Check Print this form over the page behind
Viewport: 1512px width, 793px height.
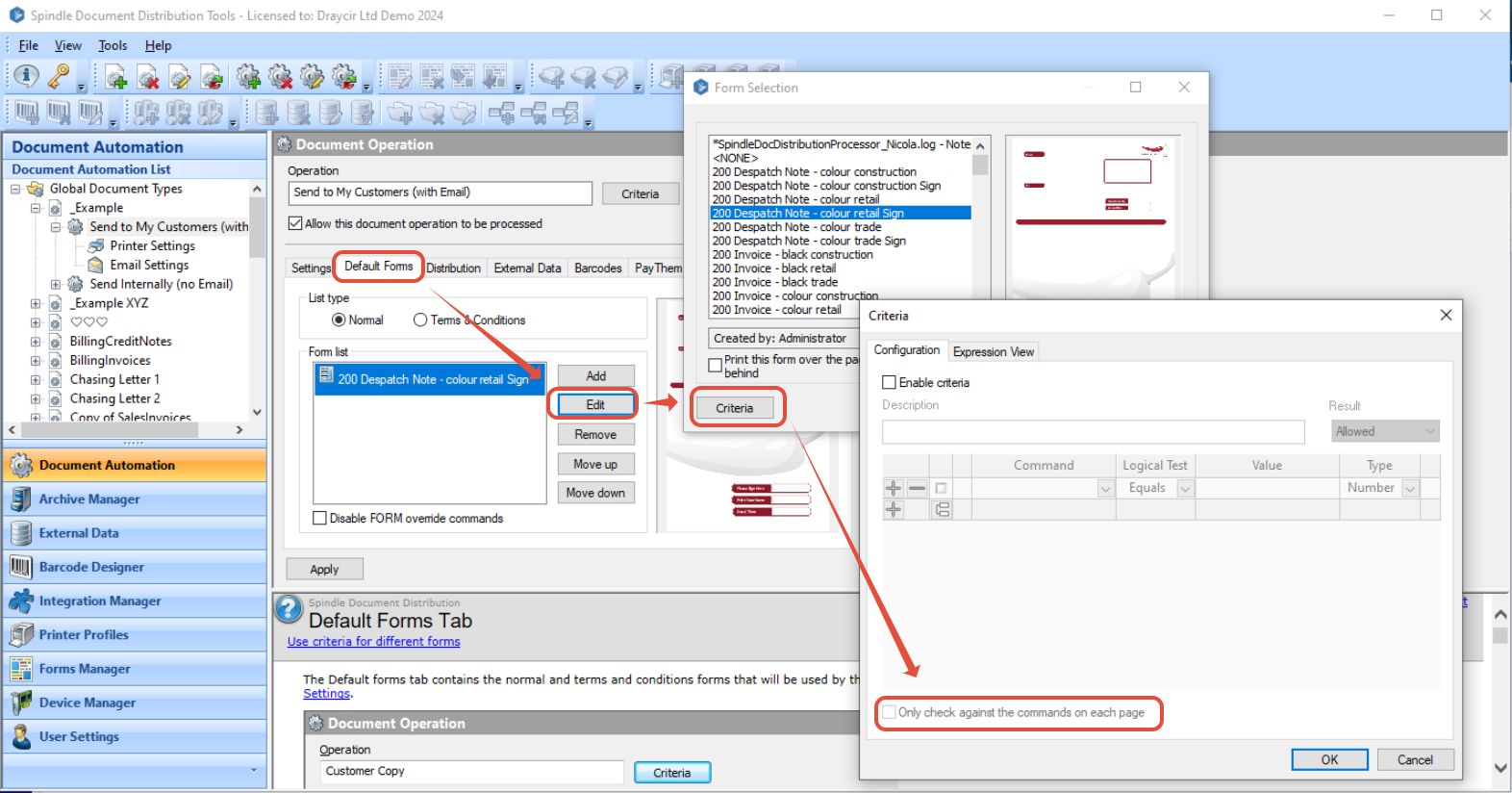pos(715,365)
